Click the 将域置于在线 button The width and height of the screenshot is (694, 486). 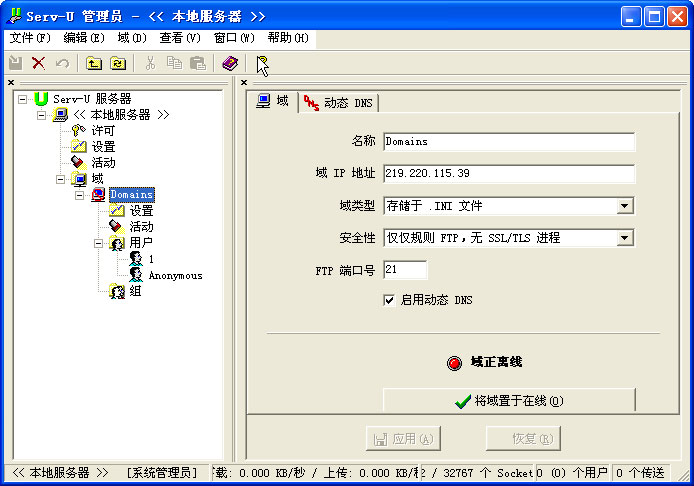click(509, 401)
